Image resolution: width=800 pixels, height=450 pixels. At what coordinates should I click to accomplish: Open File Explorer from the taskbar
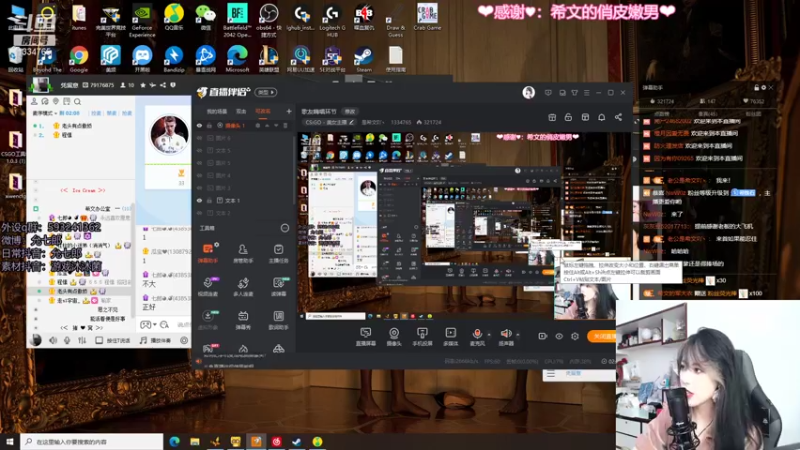[195, 442]
